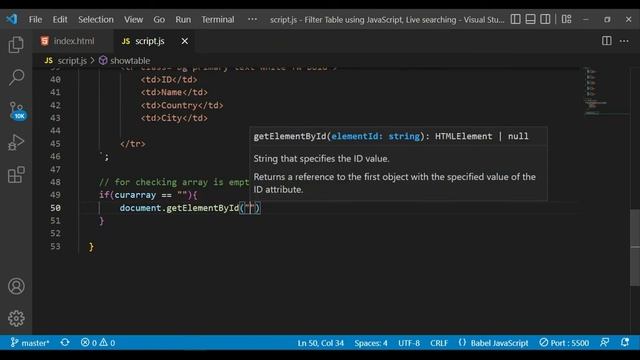The image size is (640, 360).
Task: Click the <td>ID</td> code line
Action: tap(169, 80)
